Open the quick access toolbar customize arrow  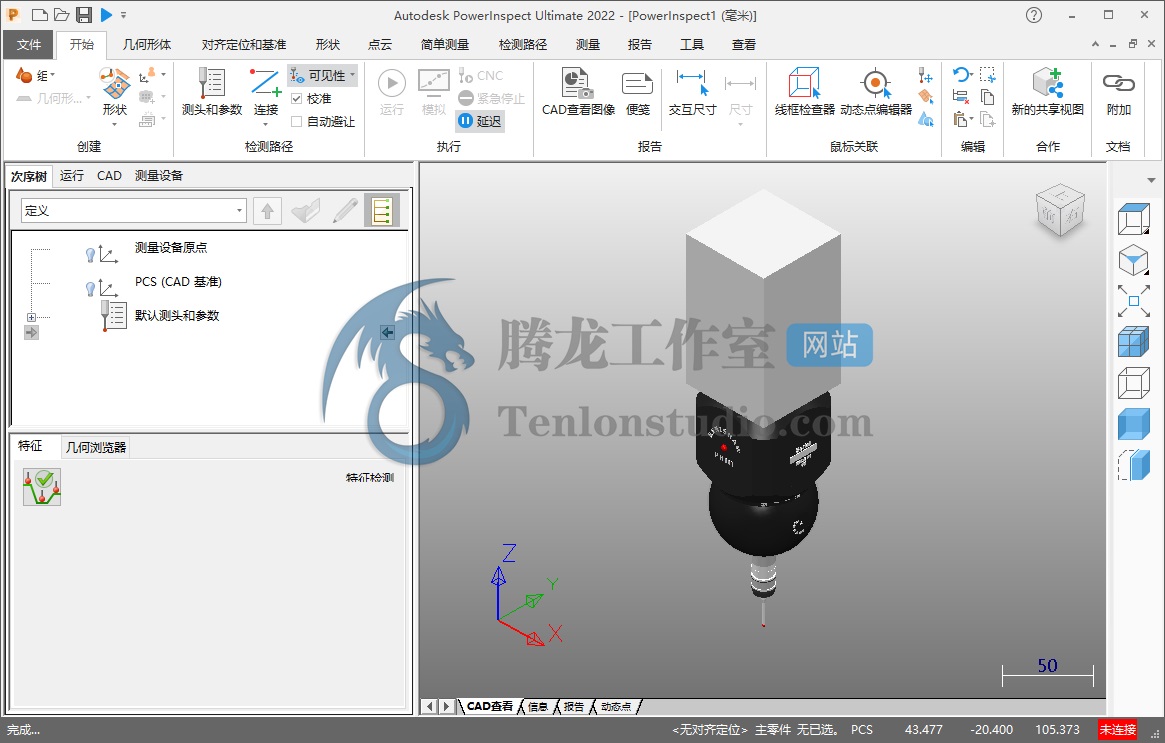[x=123, y=15]
